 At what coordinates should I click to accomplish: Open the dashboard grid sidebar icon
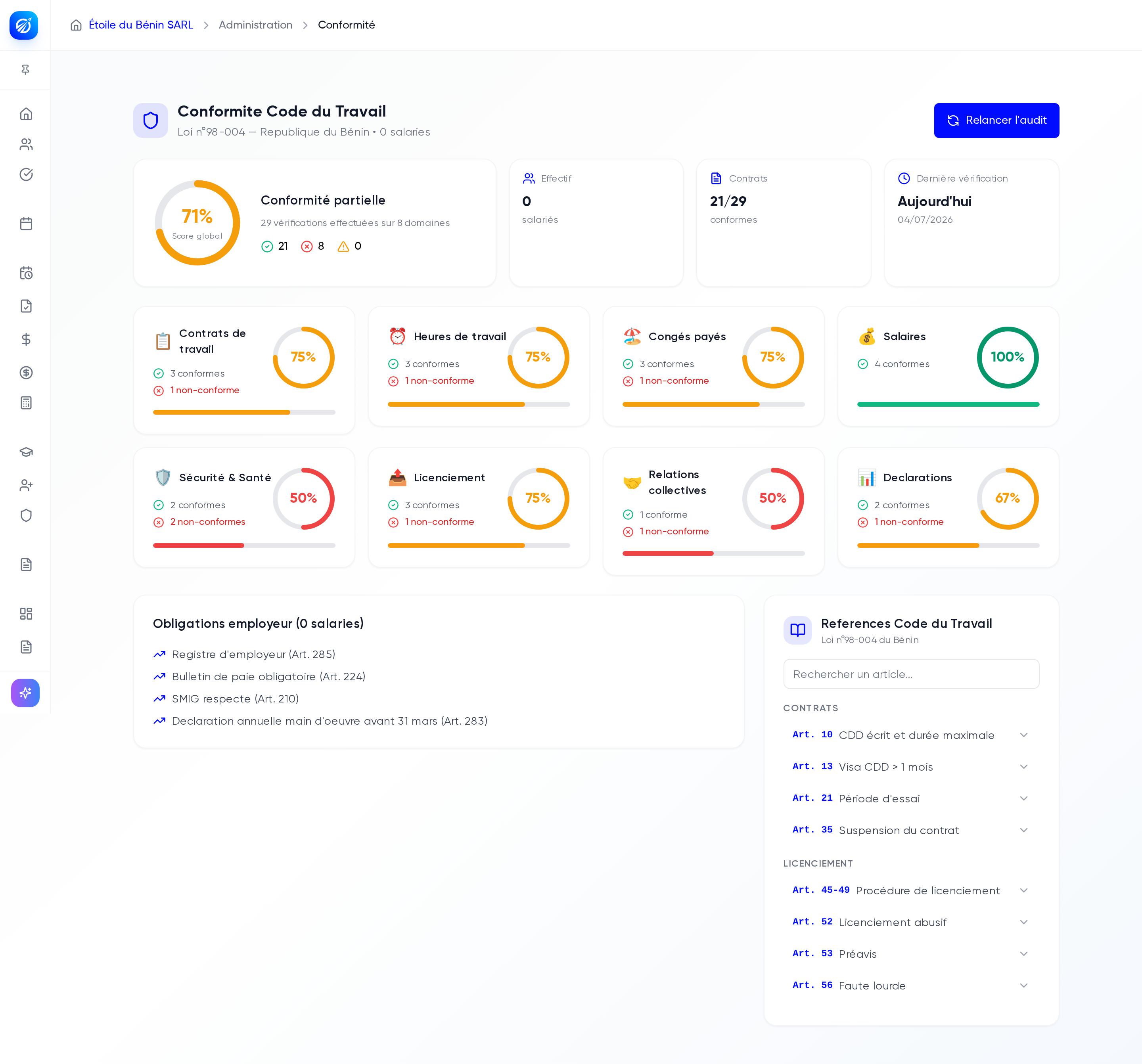click(26, 614)
